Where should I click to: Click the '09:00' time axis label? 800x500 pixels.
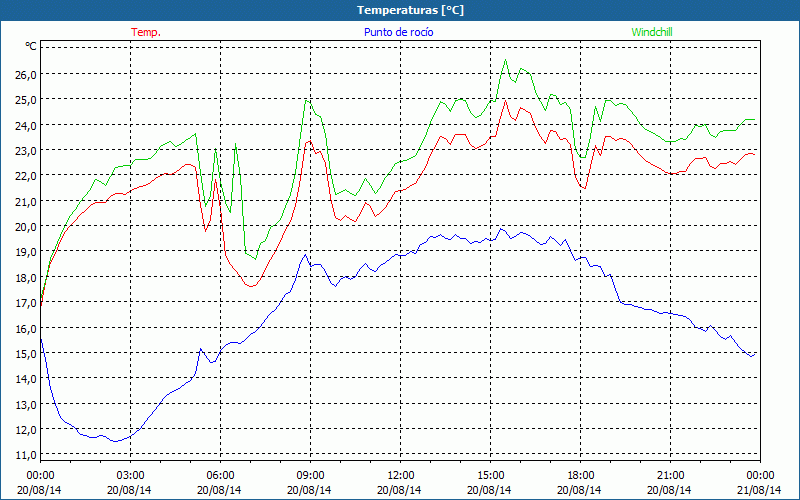coord(310,476)
